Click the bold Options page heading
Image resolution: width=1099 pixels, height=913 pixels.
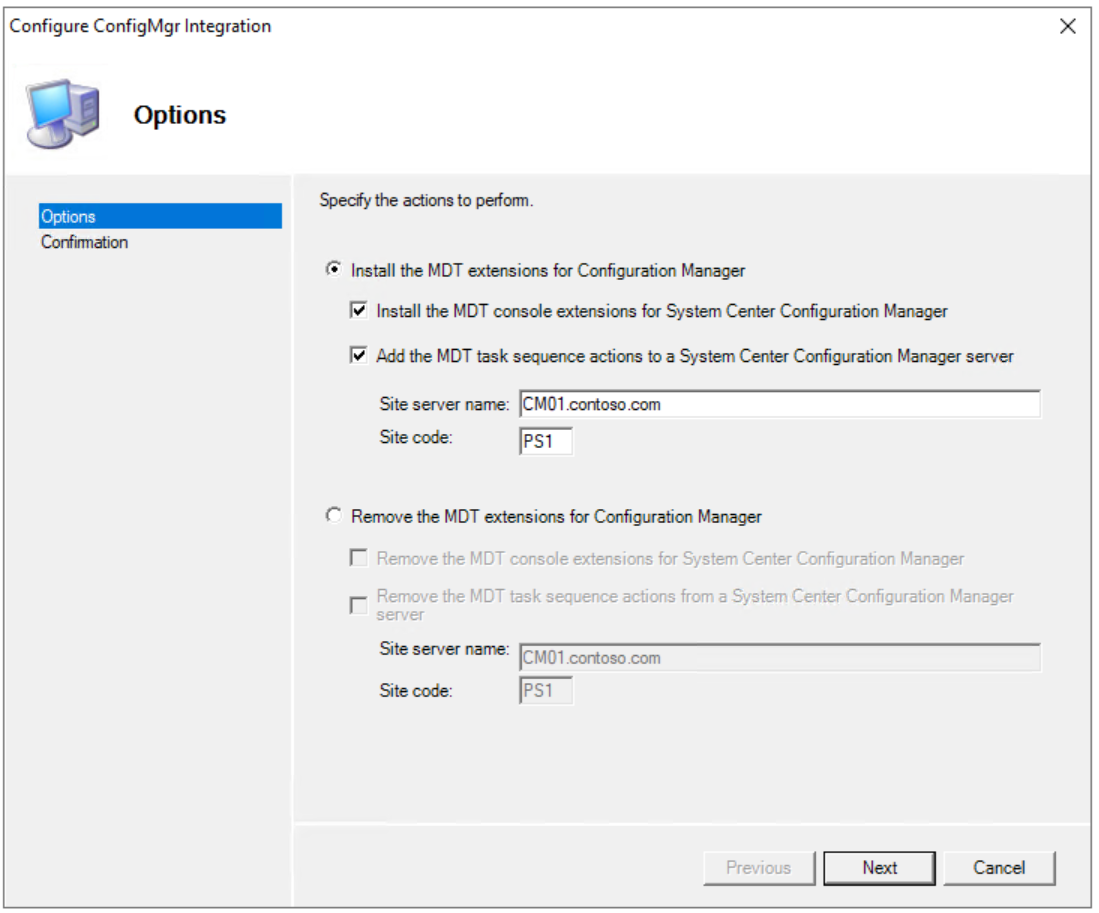point(180,115)
